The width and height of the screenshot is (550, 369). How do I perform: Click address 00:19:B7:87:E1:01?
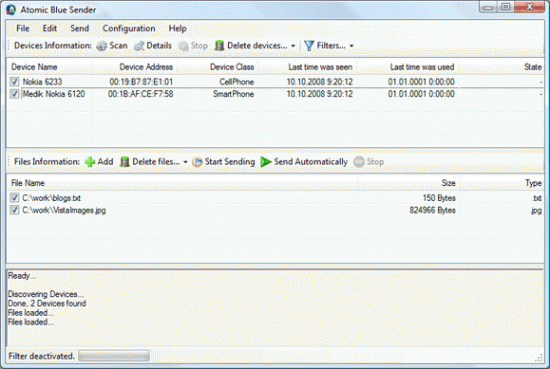141,82
